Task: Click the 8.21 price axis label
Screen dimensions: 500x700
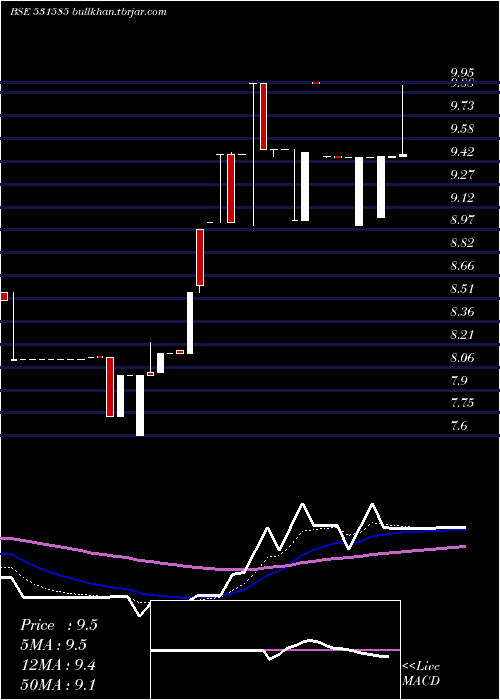Action: 462,335
